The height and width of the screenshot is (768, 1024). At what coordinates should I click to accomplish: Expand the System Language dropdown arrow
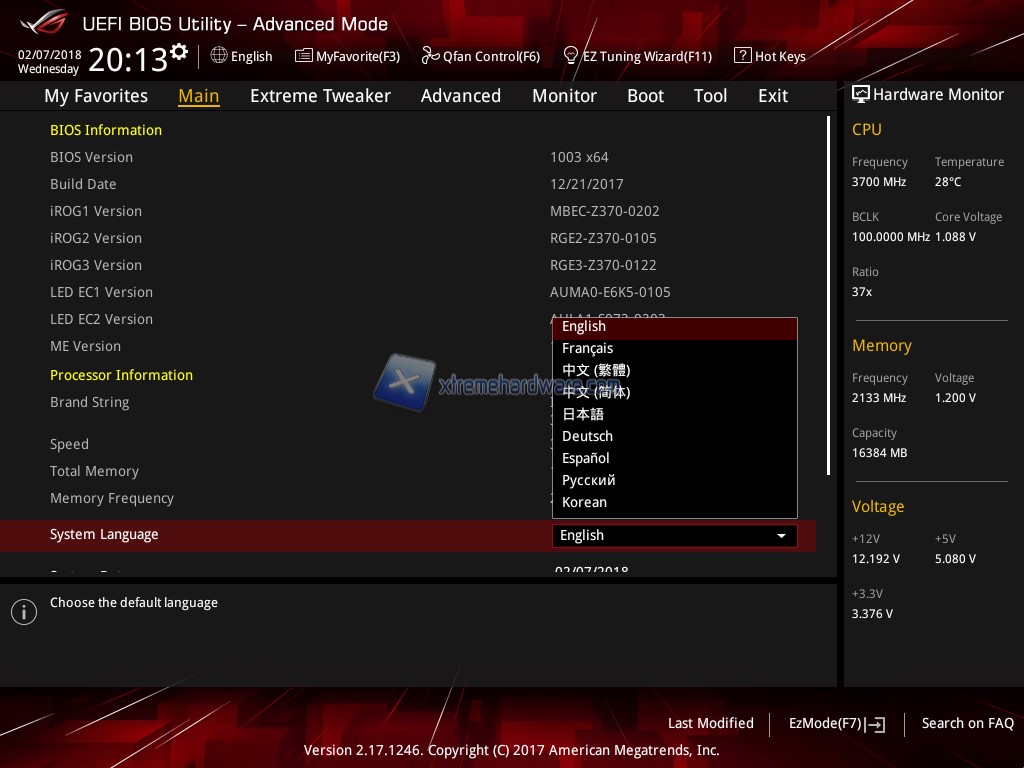(x=781, y=536)
